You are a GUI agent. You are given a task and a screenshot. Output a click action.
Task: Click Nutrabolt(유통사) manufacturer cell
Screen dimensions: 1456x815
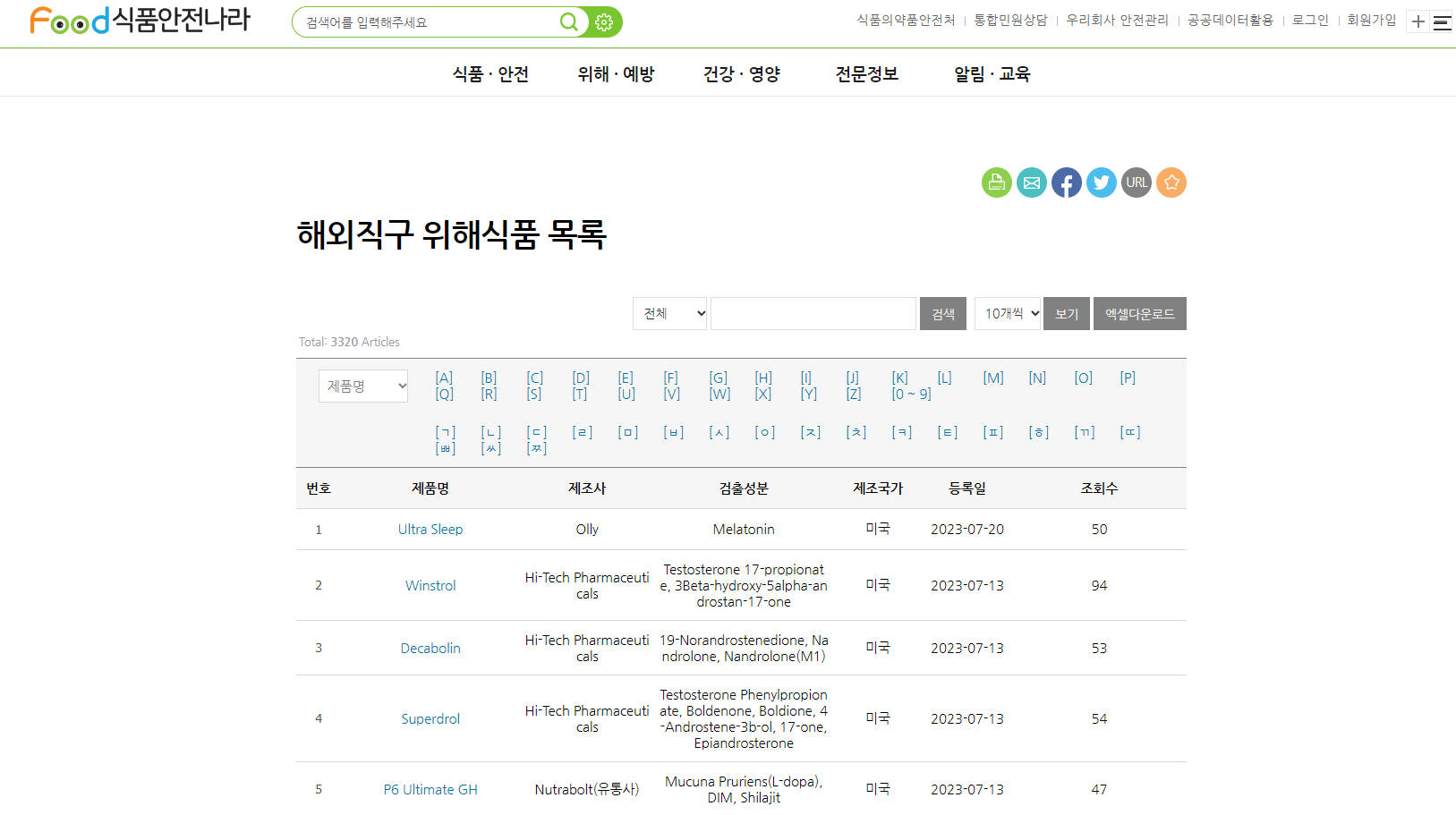pyautogui.click(x=587, y=789)
